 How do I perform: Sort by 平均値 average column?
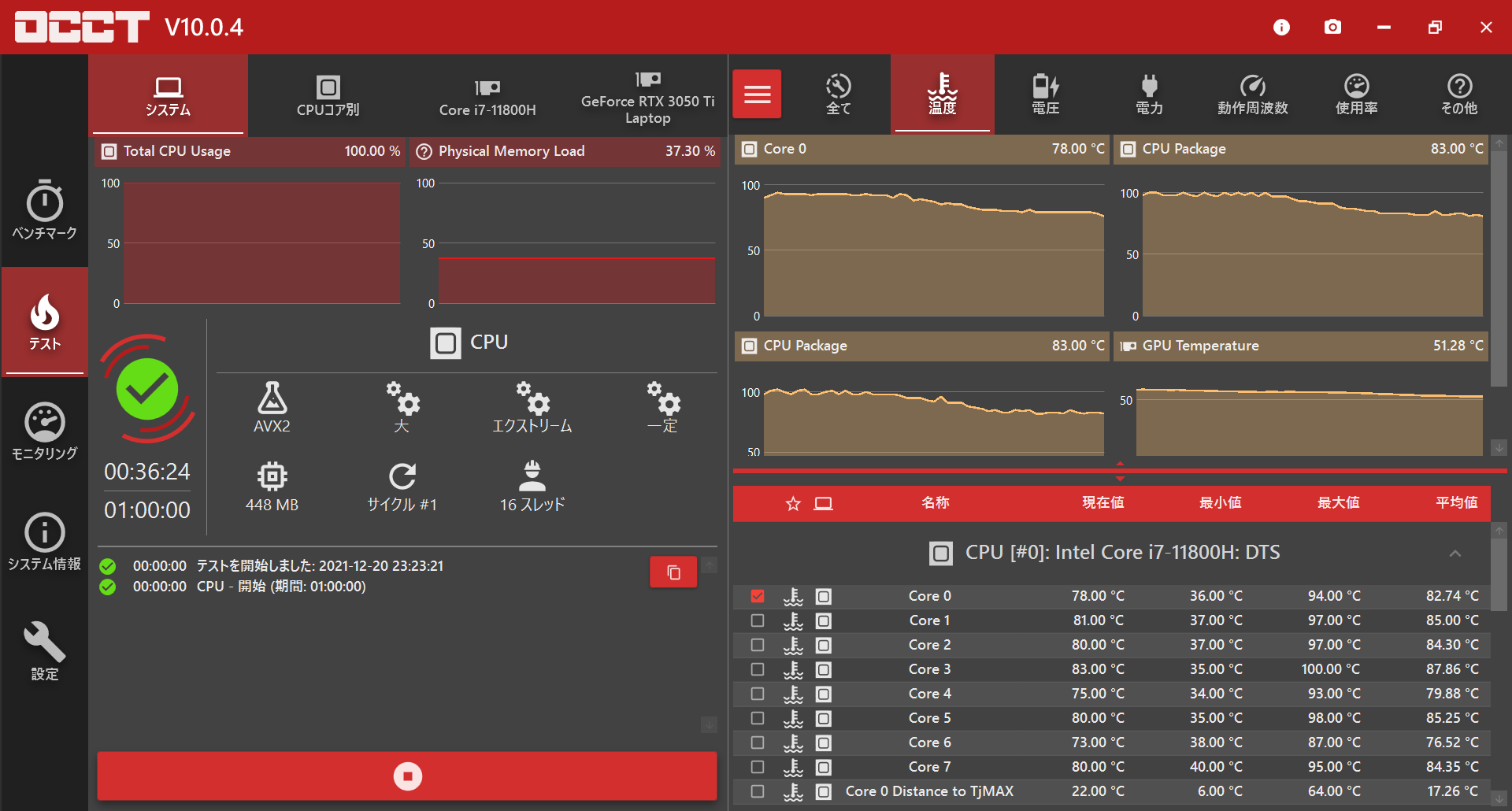pyautogui.click(x=1457, y=503)
